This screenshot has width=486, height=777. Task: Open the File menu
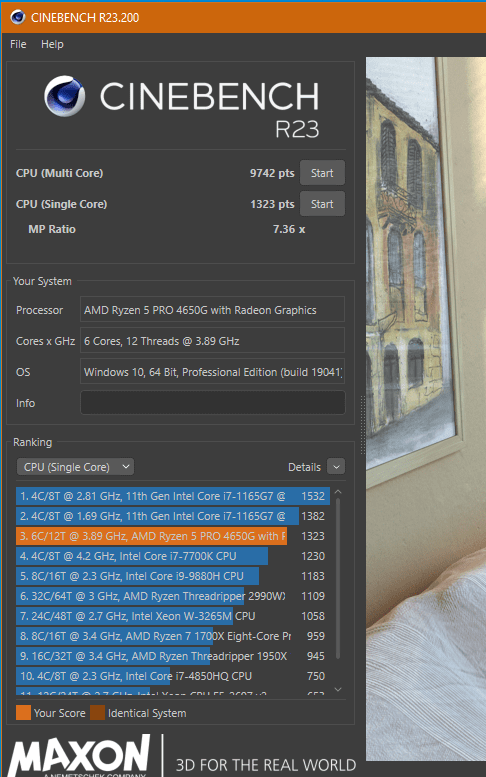[x=18, y=44]
